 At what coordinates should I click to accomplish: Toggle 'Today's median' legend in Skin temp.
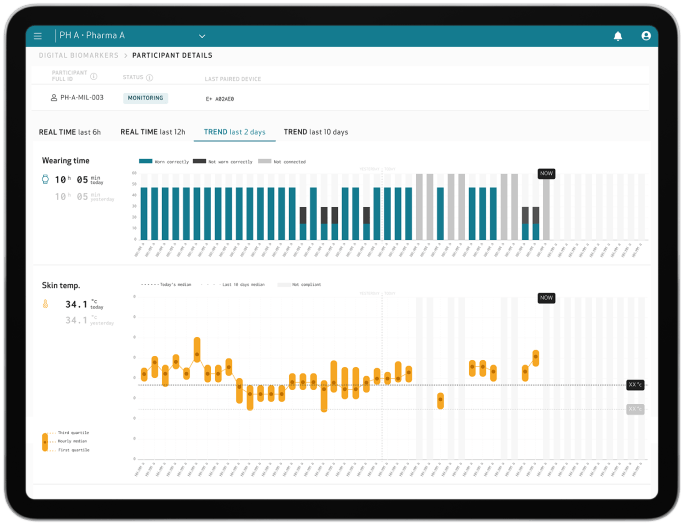(165, 284)
